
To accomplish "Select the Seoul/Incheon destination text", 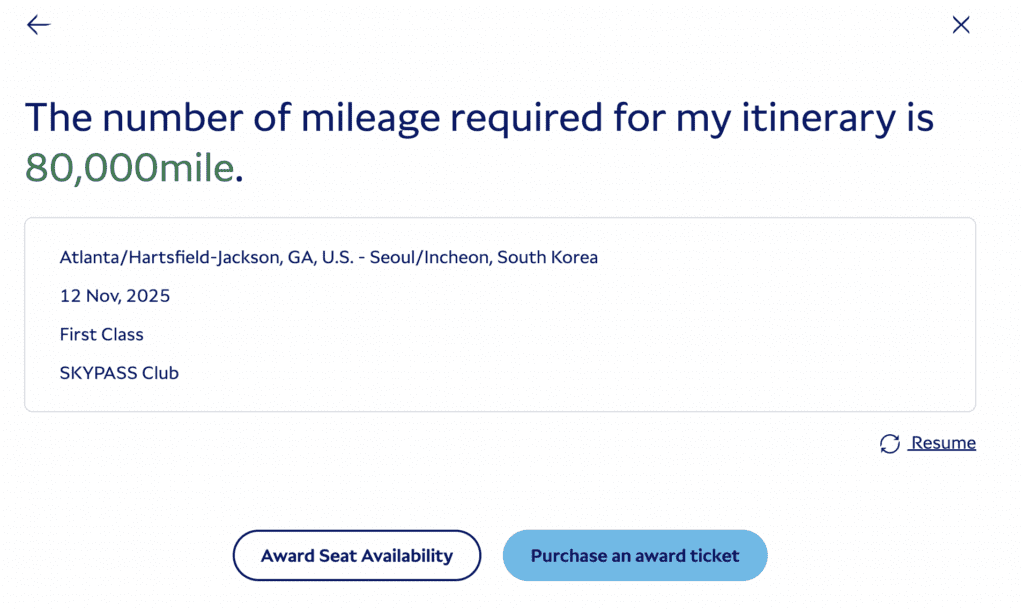I will [x=430, y=258].
